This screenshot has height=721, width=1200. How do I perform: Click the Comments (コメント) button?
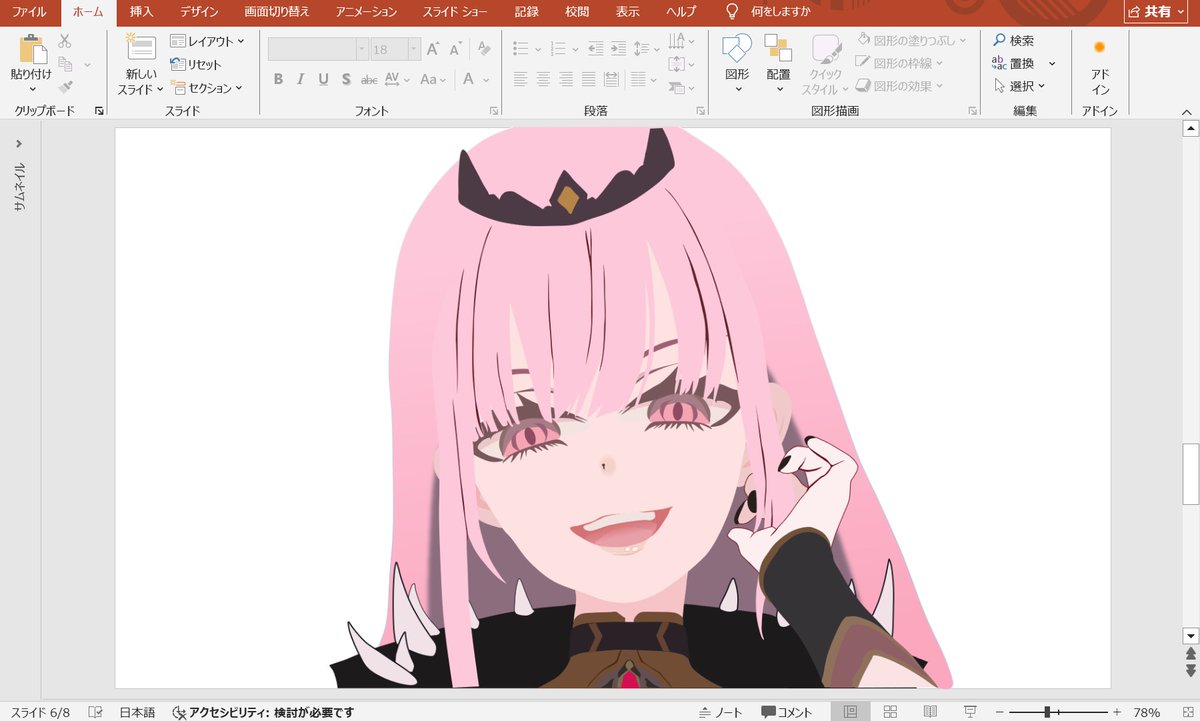click(x=787, y=712)
